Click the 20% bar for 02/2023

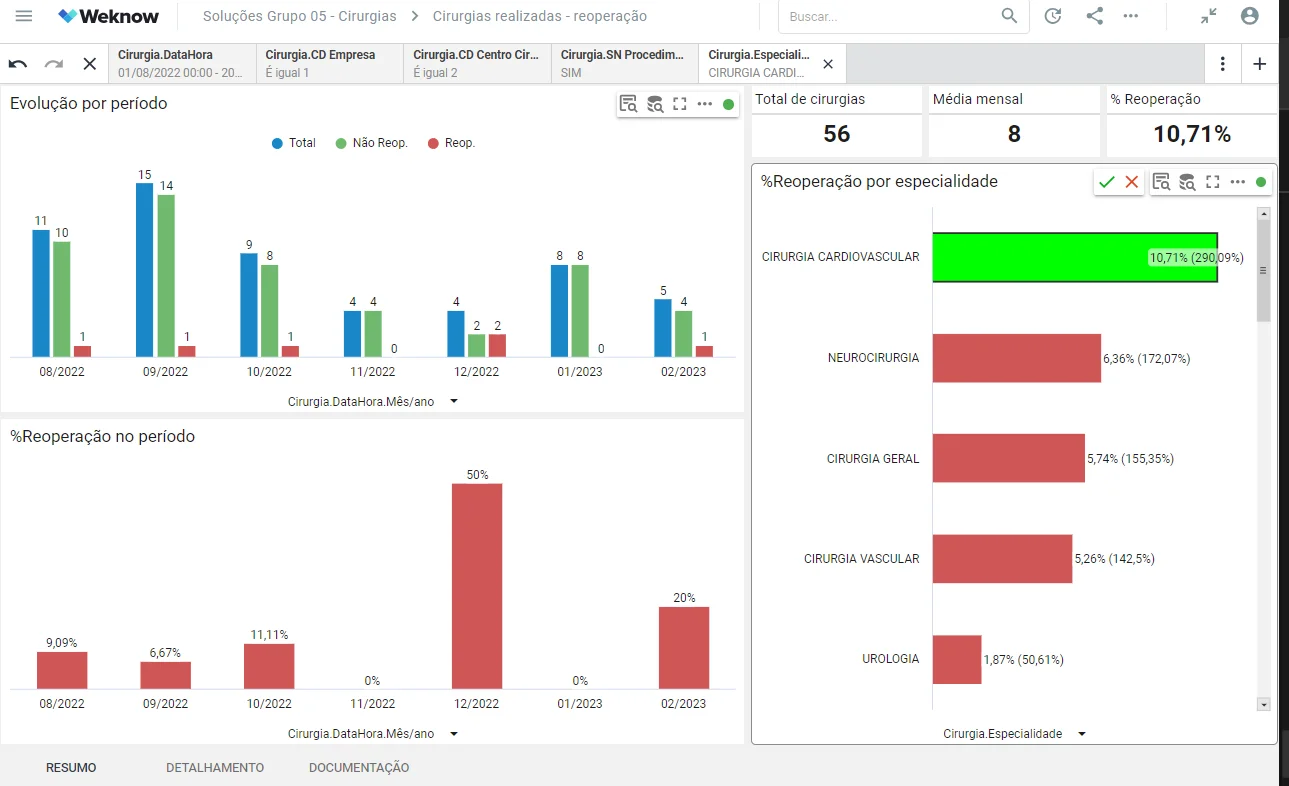[684, 648]
